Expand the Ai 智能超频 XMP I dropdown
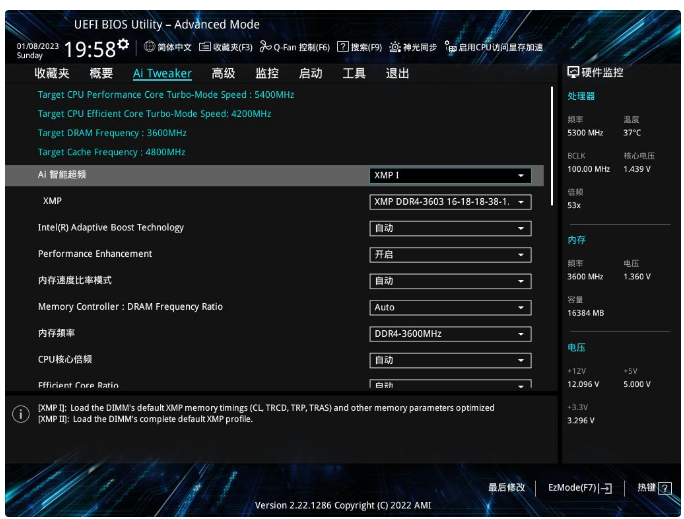Image resolution: width=684 pixels, height=519 pixels. click(449, 176)
